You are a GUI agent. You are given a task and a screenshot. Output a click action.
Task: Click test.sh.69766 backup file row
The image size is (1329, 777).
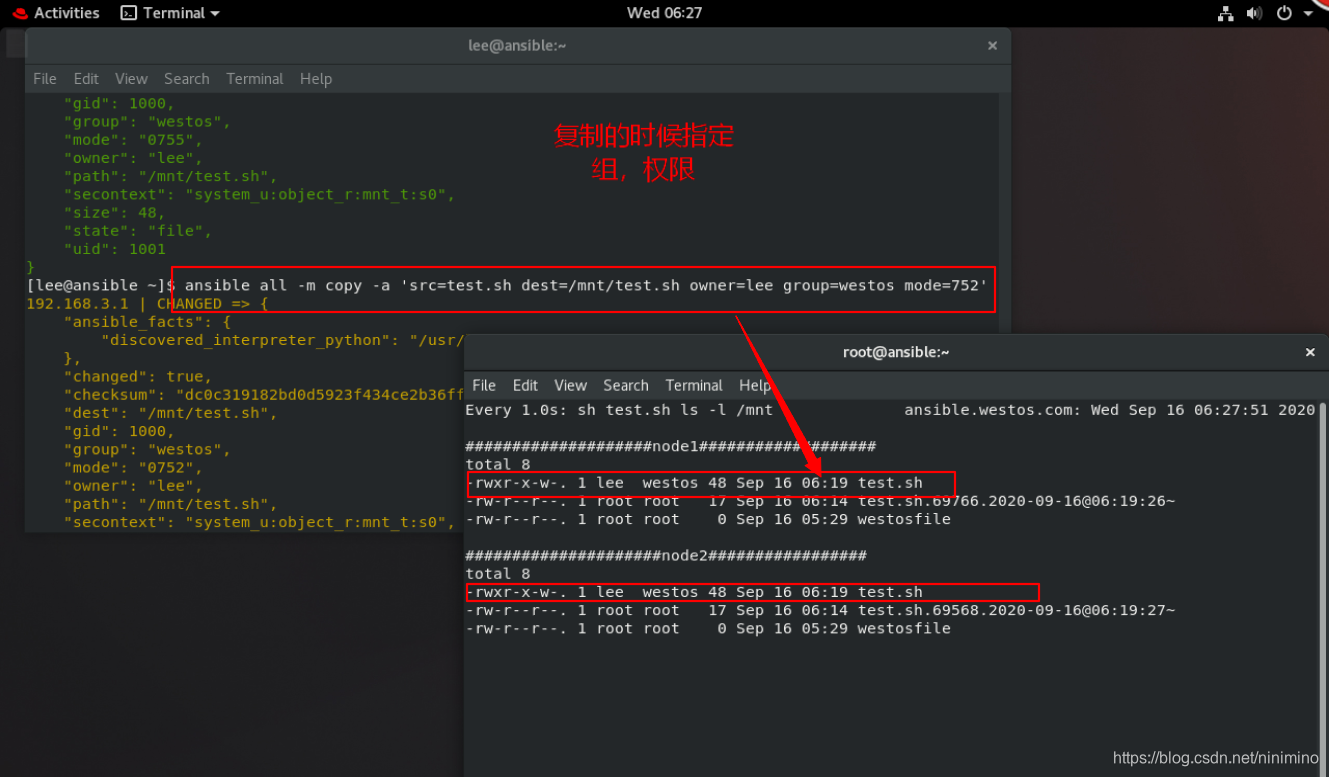pos(820,501)
